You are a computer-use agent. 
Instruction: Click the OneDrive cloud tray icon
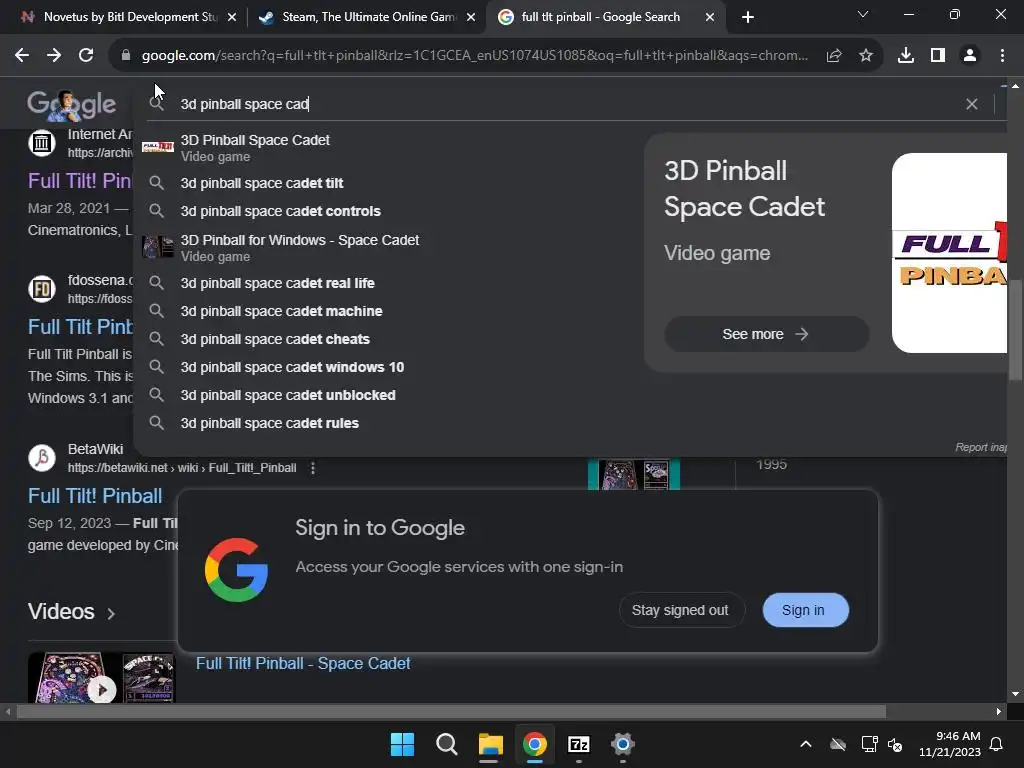pyautogui.click(x=838, y=744)
